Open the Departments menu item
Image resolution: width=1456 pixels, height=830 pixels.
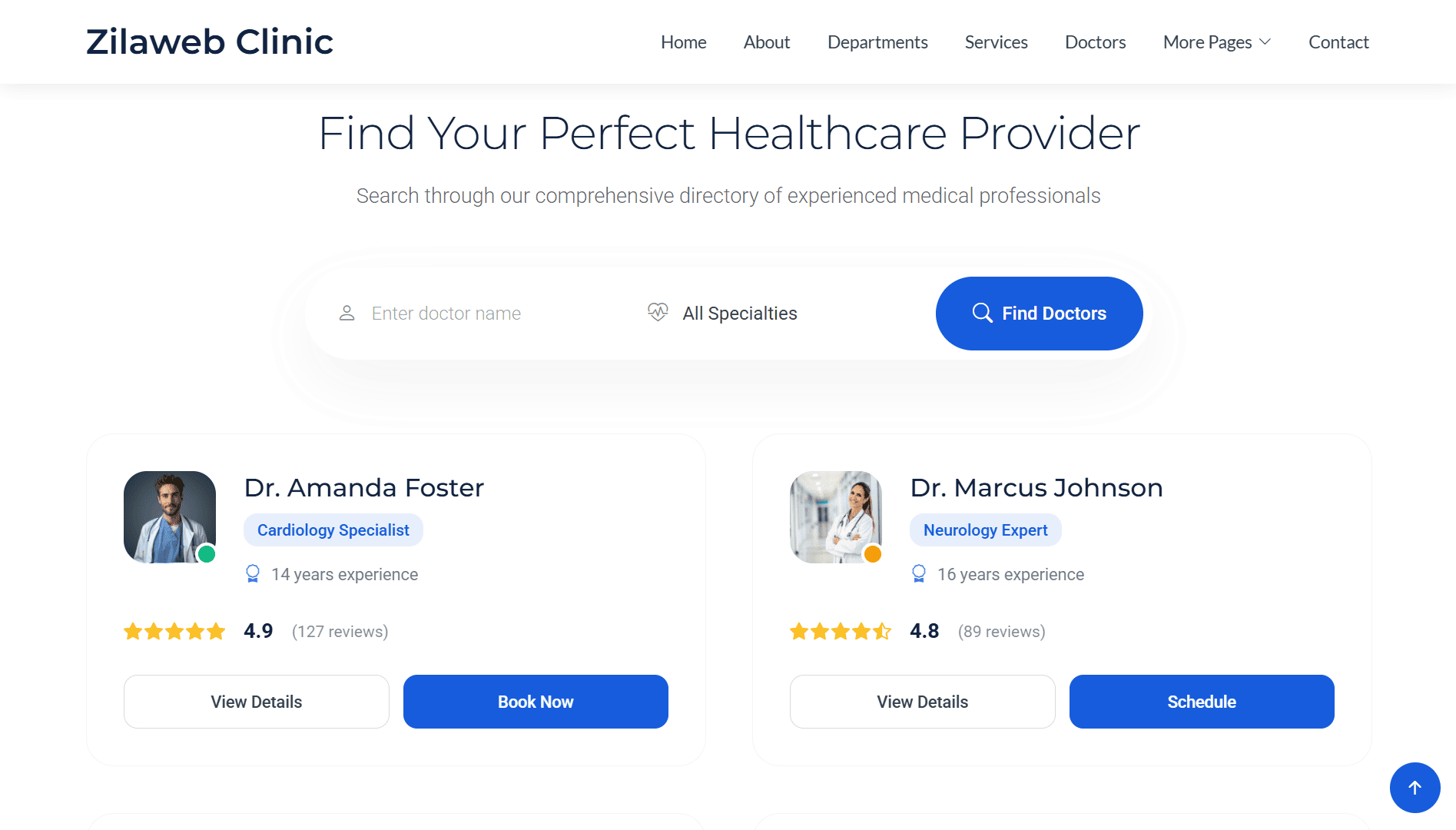point(877,42)
